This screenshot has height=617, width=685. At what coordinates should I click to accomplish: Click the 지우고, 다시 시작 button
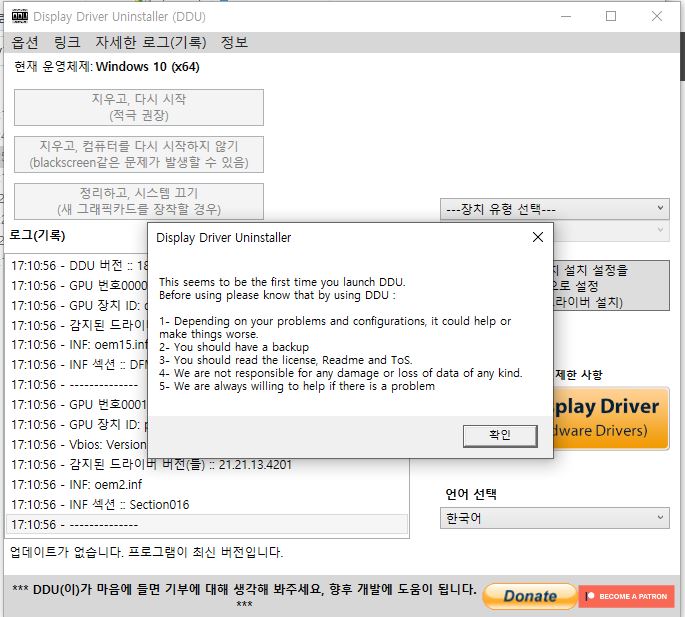[x=139, y=107]
